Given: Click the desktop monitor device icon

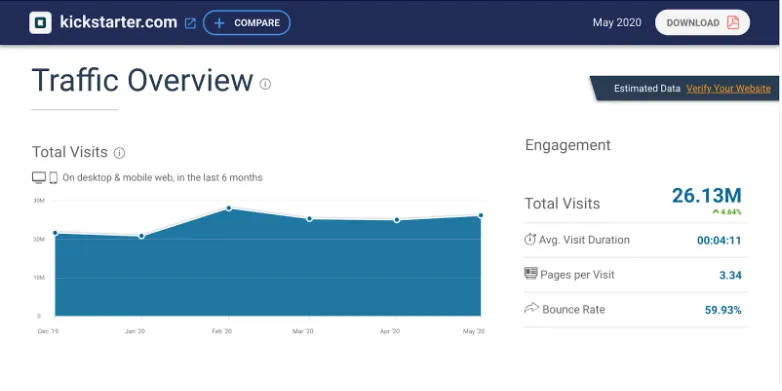Looking at the screenshot, I should (39, 178).
